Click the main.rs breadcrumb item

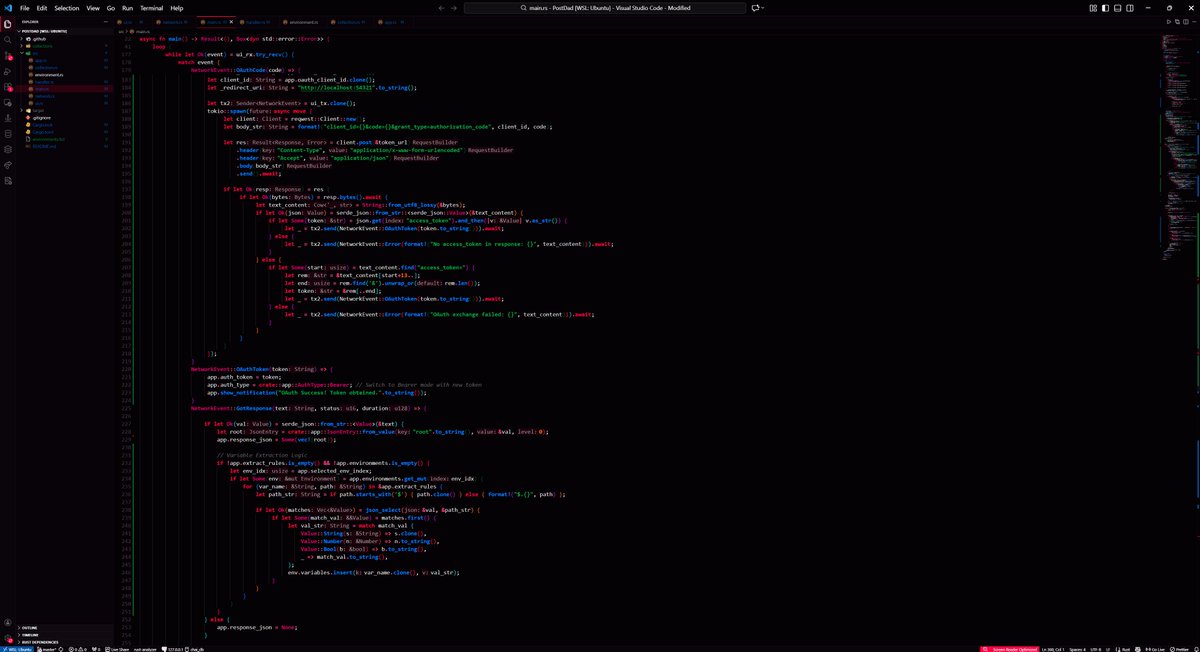pos(140,31)
